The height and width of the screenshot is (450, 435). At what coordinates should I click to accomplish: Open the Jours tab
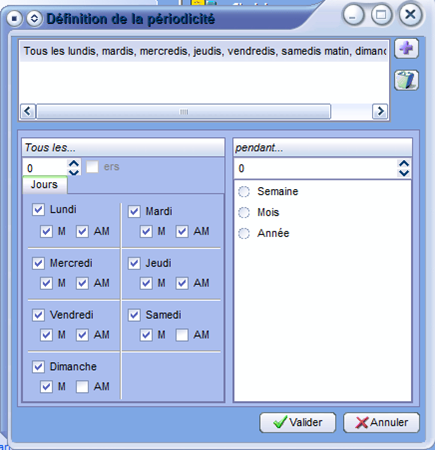45,185
